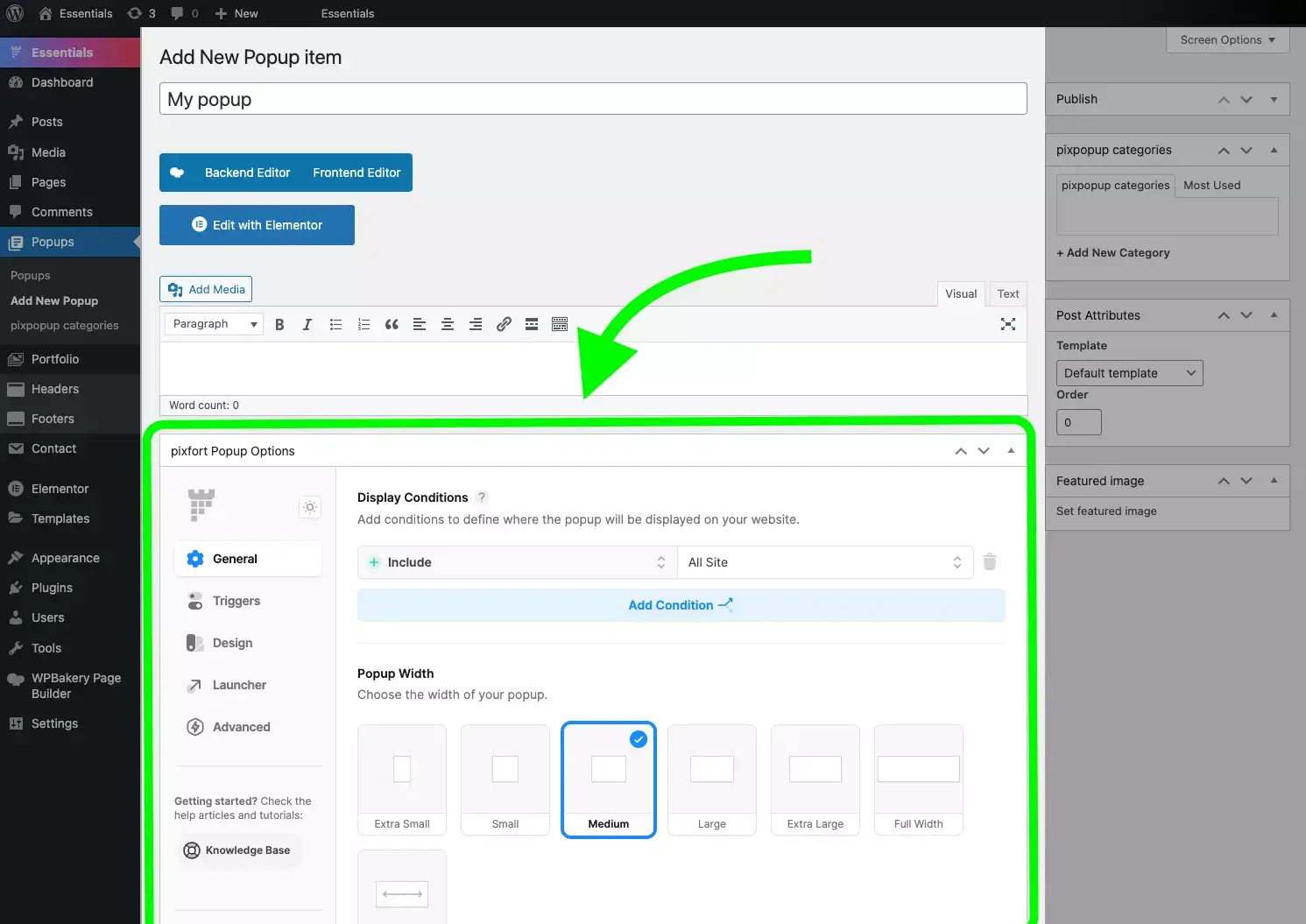Click the italic formatting icon
This screenshot has width=1306, height=924.
[x=307, y=324]
